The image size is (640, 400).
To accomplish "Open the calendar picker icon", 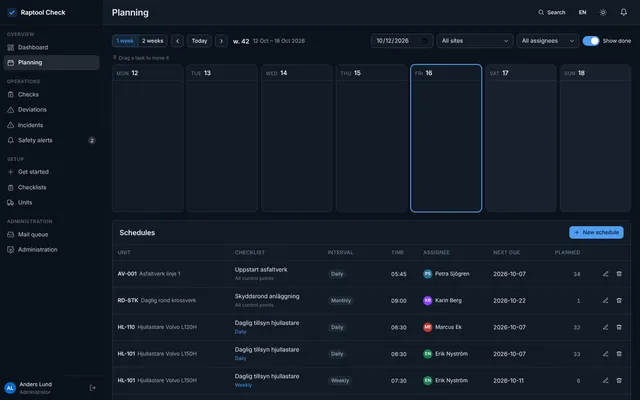I will pos(424,41).
